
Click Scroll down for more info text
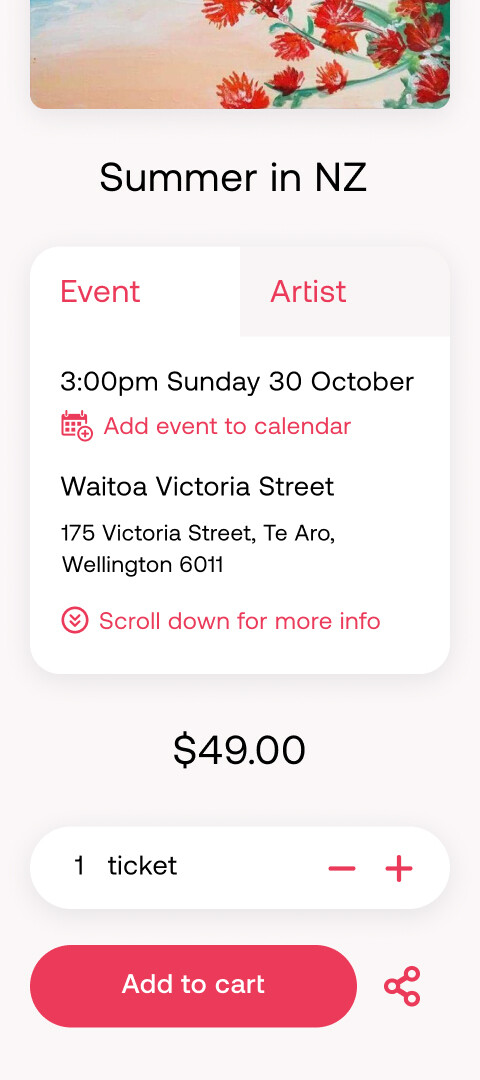click(x=240, y=621)
